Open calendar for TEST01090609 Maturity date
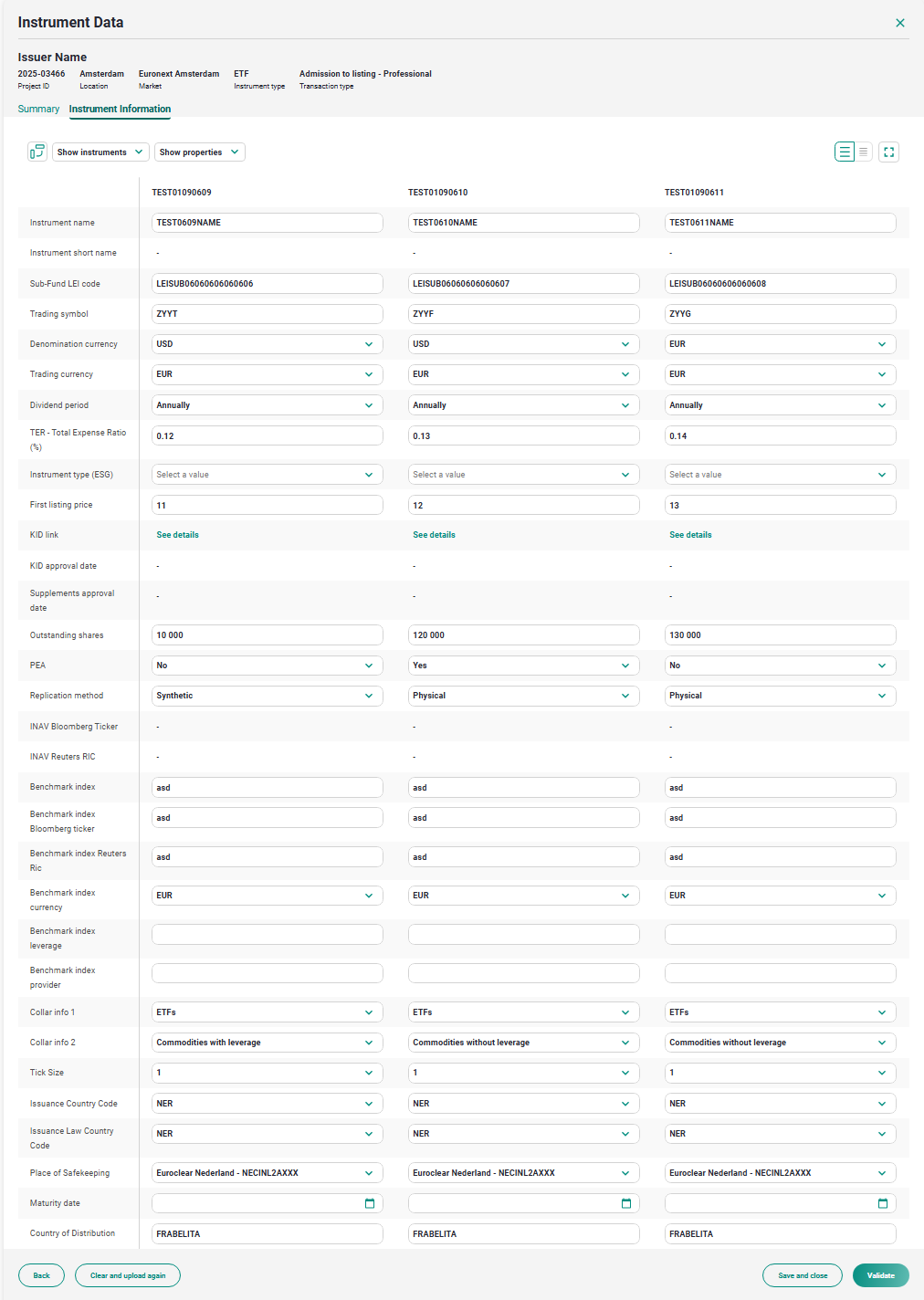The width and height of the screenshot is (924, 1300). coord(370,1203)
